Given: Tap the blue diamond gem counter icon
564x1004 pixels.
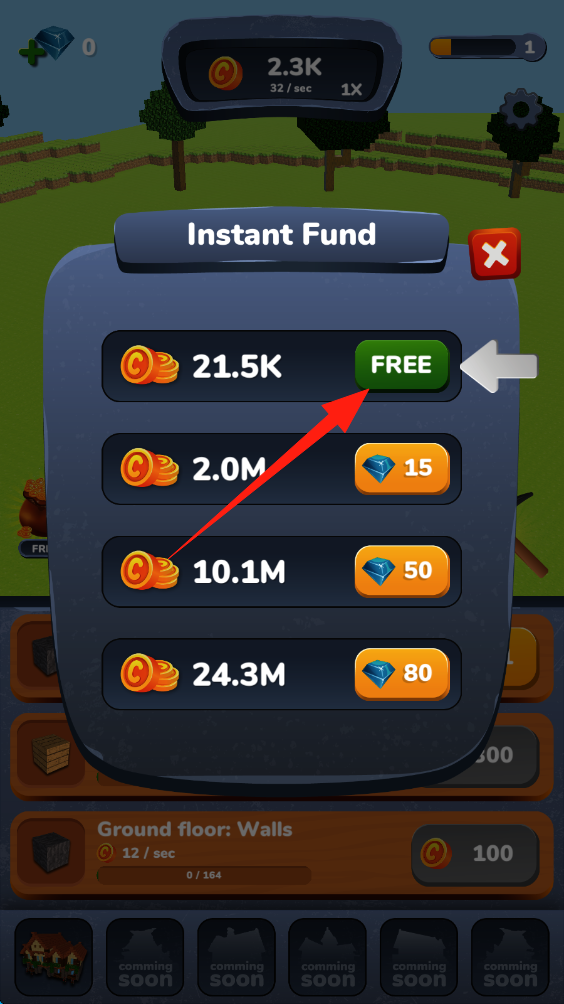Looking at the screenshot, I should tap(54, 43).
